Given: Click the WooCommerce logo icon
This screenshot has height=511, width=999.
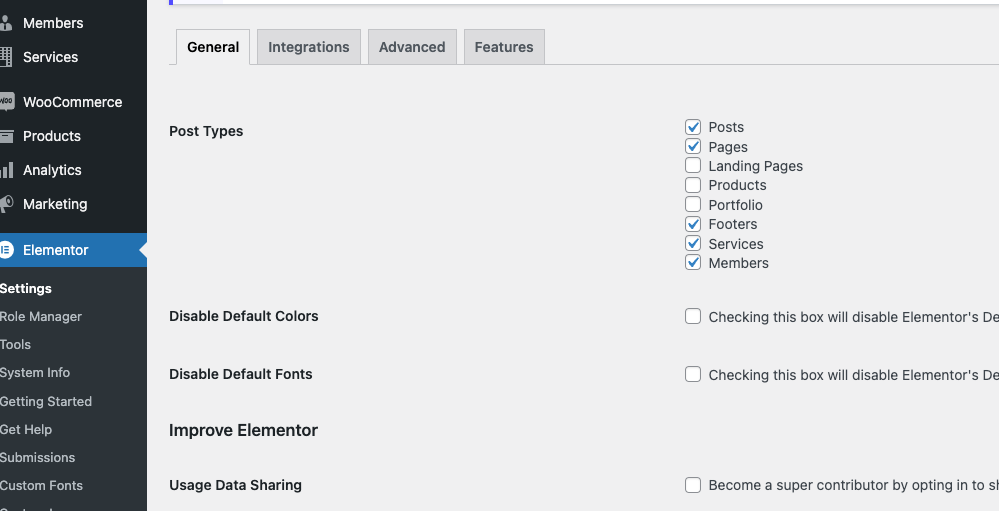Looking at the screenshot, I should tap(6, 102).
